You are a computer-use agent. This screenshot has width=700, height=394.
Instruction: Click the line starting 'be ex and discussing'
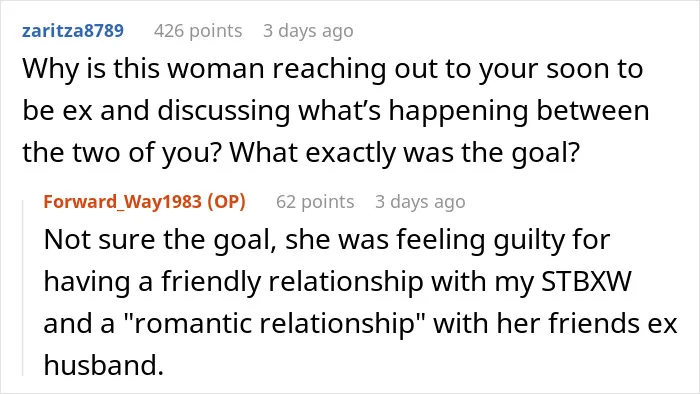336,111
